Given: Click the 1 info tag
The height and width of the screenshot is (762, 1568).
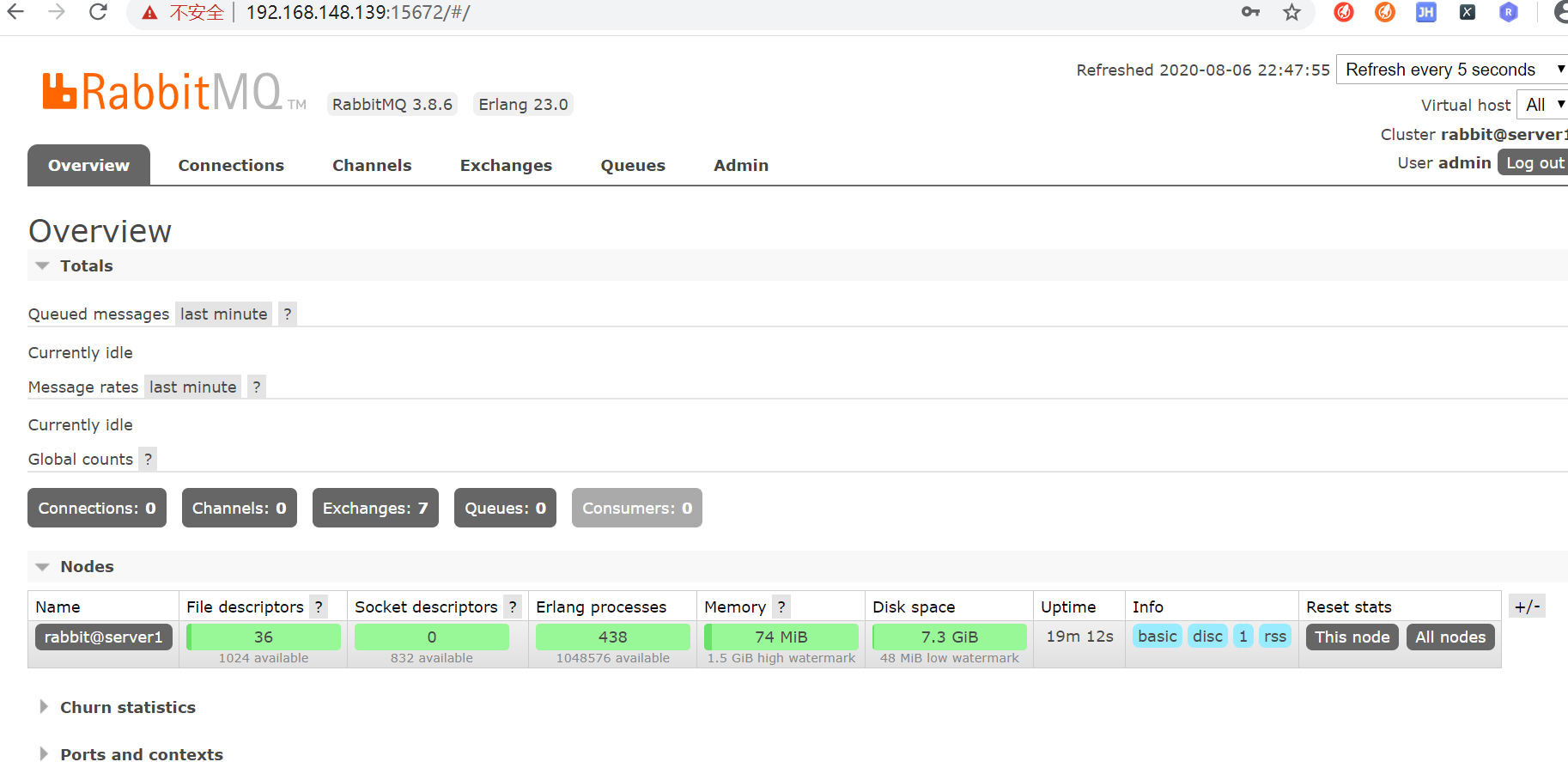Looking at the screenshot, I should coord(1243,636).
